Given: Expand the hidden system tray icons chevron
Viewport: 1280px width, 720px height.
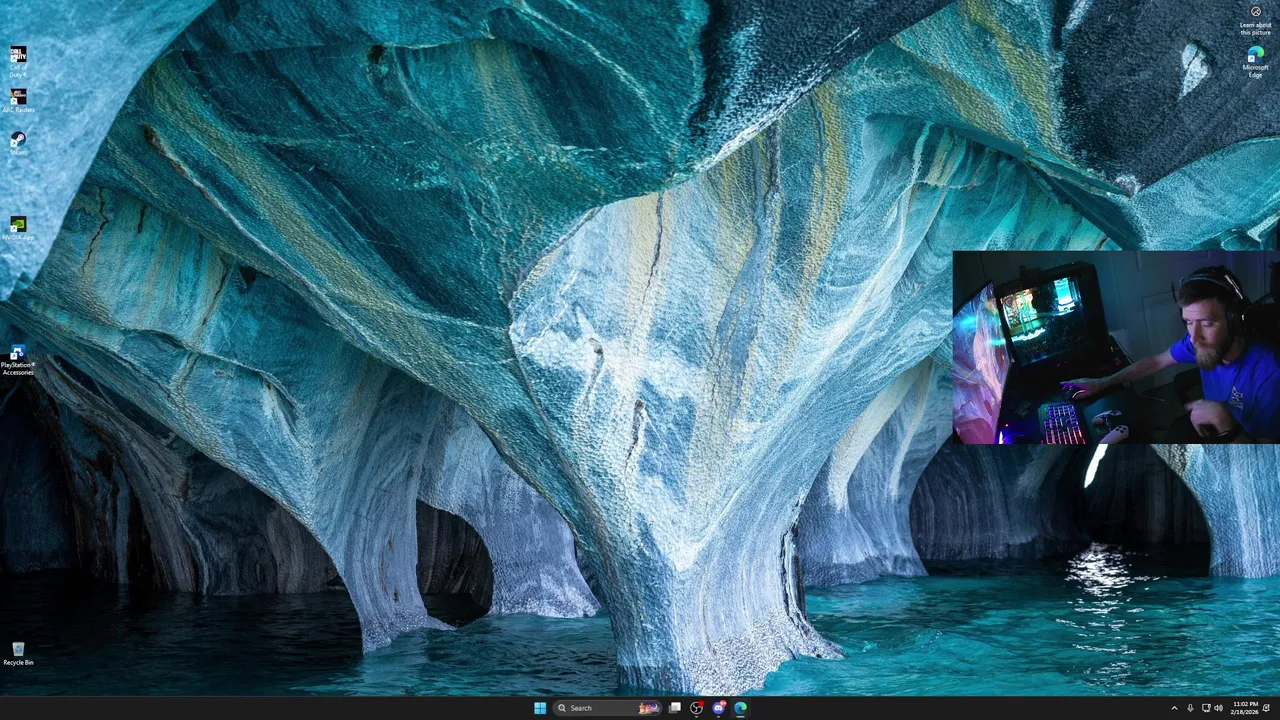Looking at the screenshot, I should [1174, 708].
